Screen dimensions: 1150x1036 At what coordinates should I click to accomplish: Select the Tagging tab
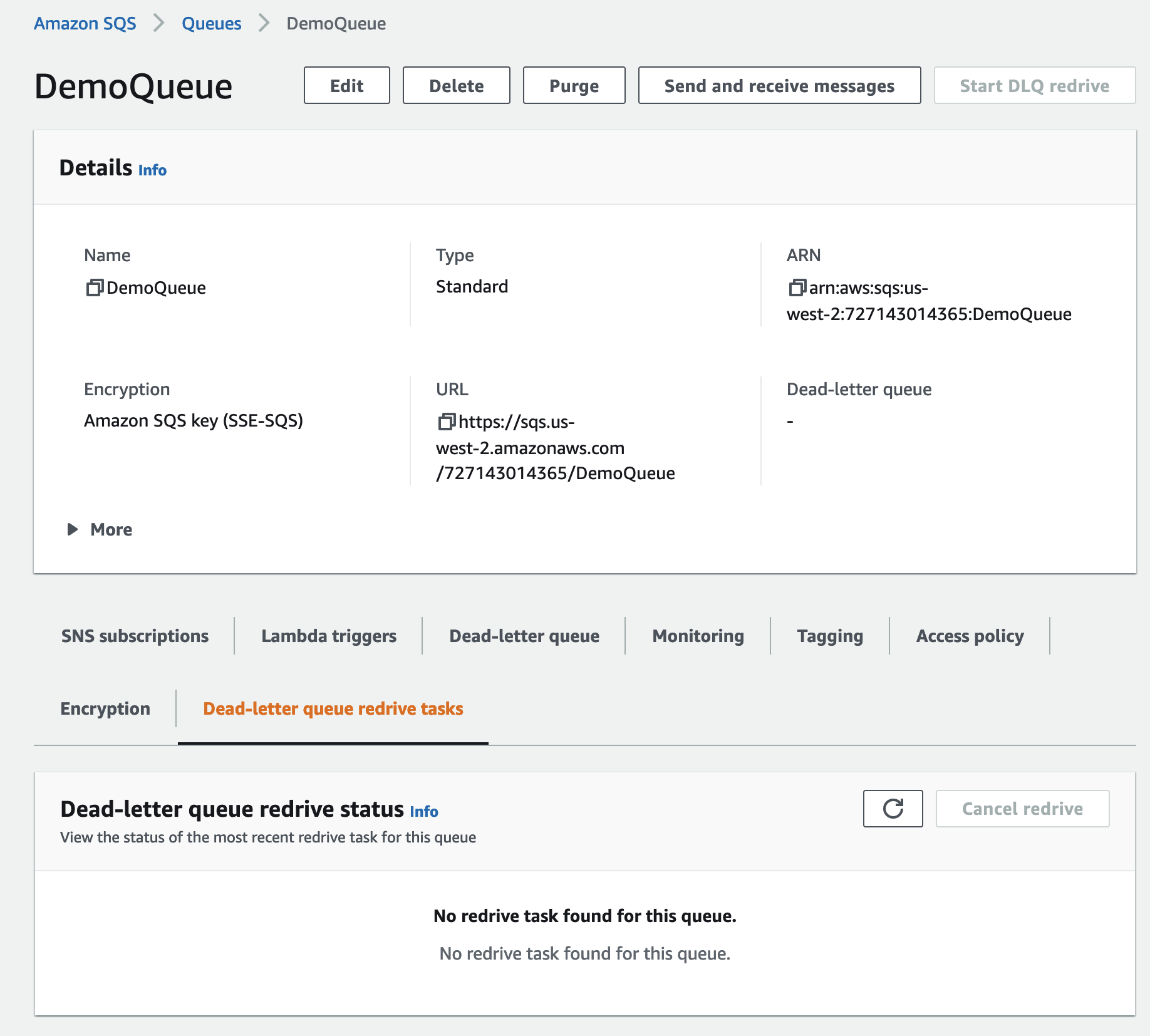pyautogui.click(x=830, y=636)
